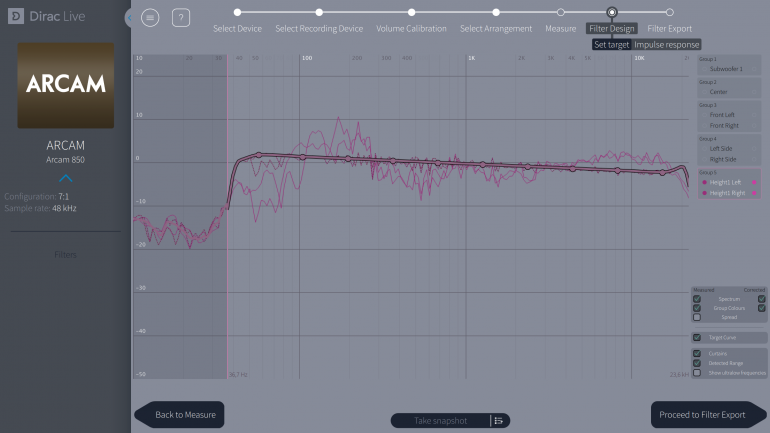Uncheck the Target Curve checkbox
This screenshot has height=433, width=770.
(697, 338)
